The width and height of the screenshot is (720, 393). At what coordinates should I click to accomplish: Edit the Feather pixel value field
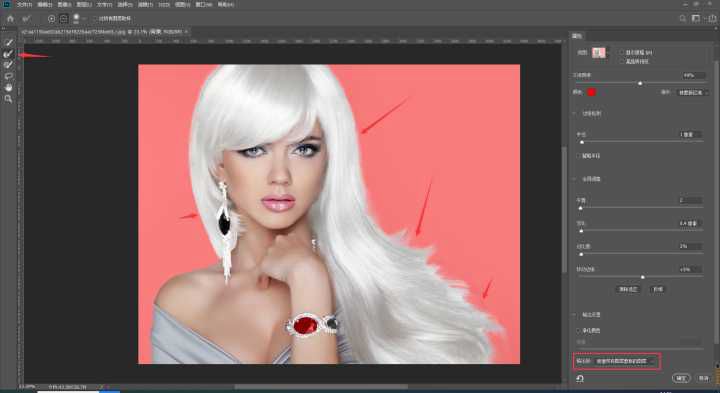point(691,223)
